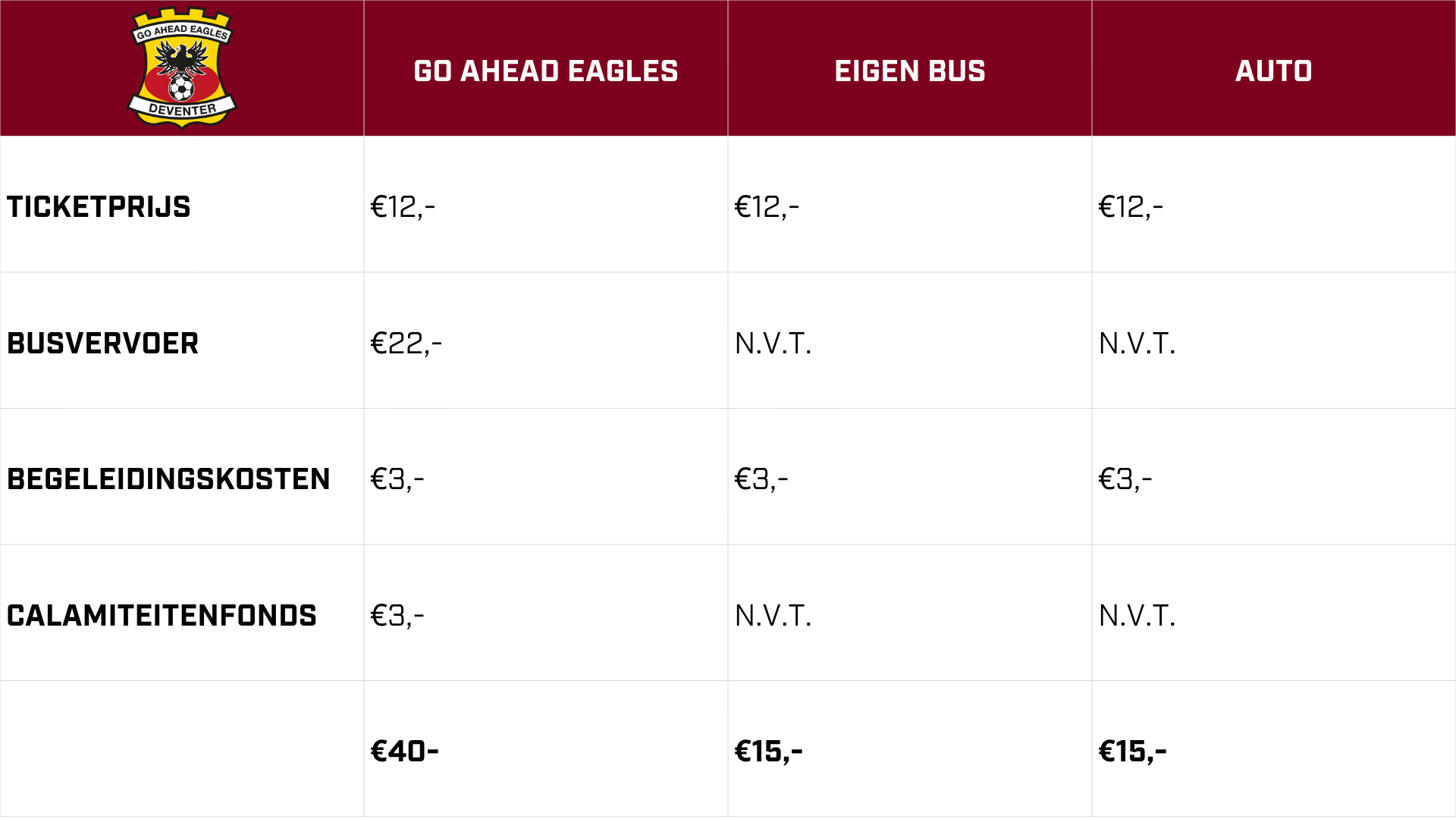The image size is (1456, 819).
Task: Click the CALAMITEITENFONDS row label
Action: pos(162,616)
